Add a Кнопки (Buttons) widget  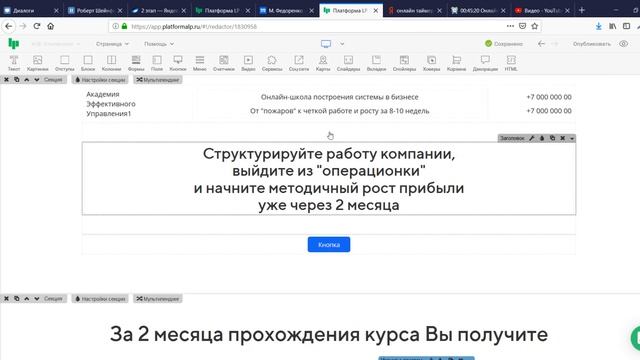[178, 63]
